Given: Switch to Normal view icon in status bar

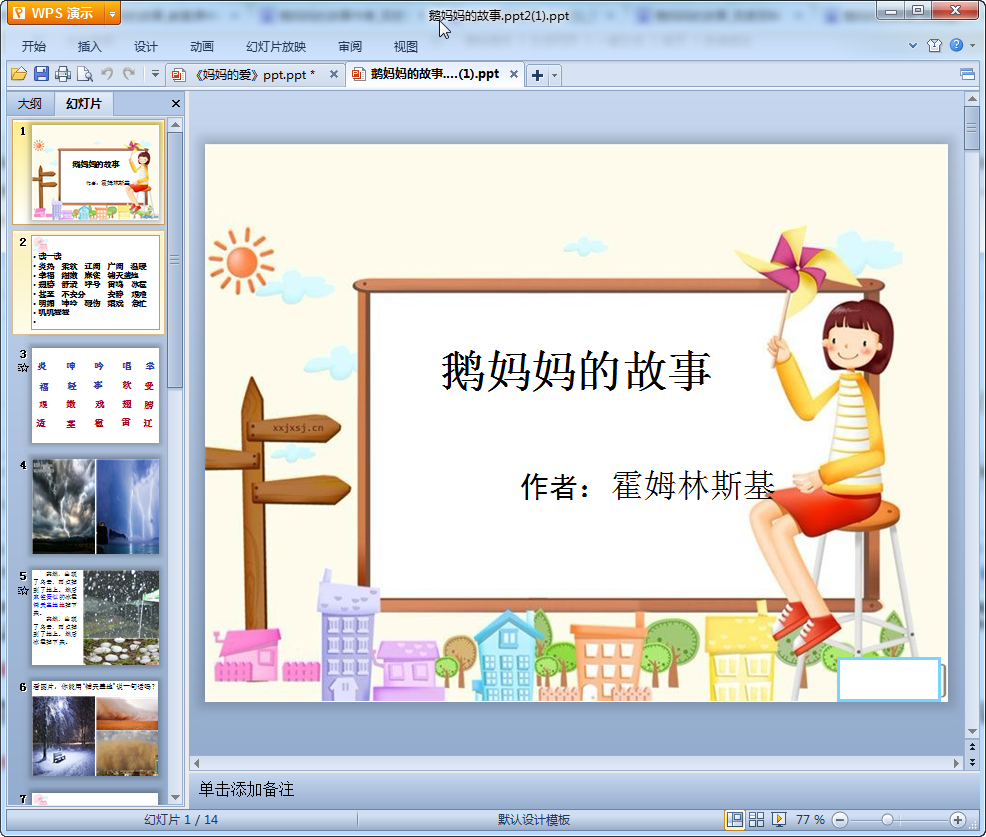Looking at the screenshot, I should (734, 819).
